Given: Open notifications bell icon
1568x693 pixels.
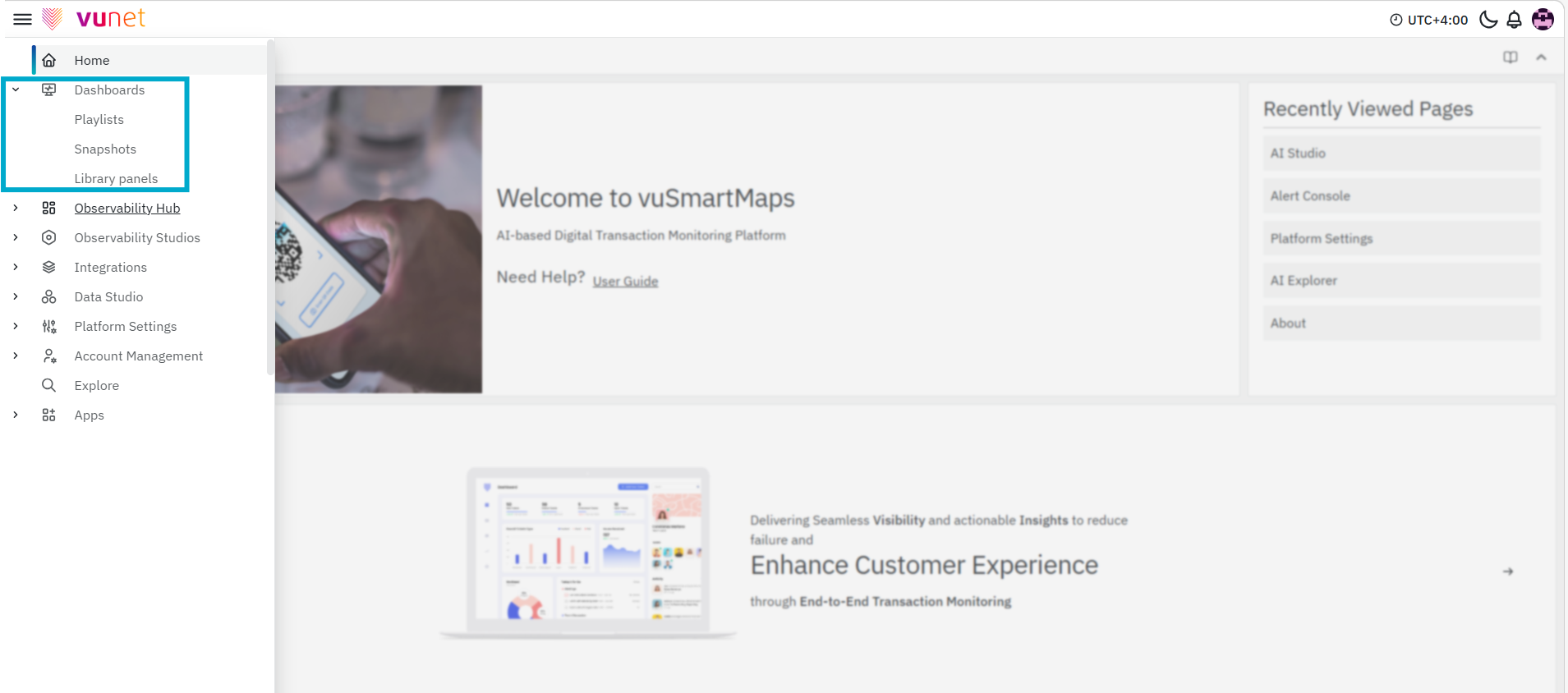Looking at the screenshot, I should coord(1514,20).
